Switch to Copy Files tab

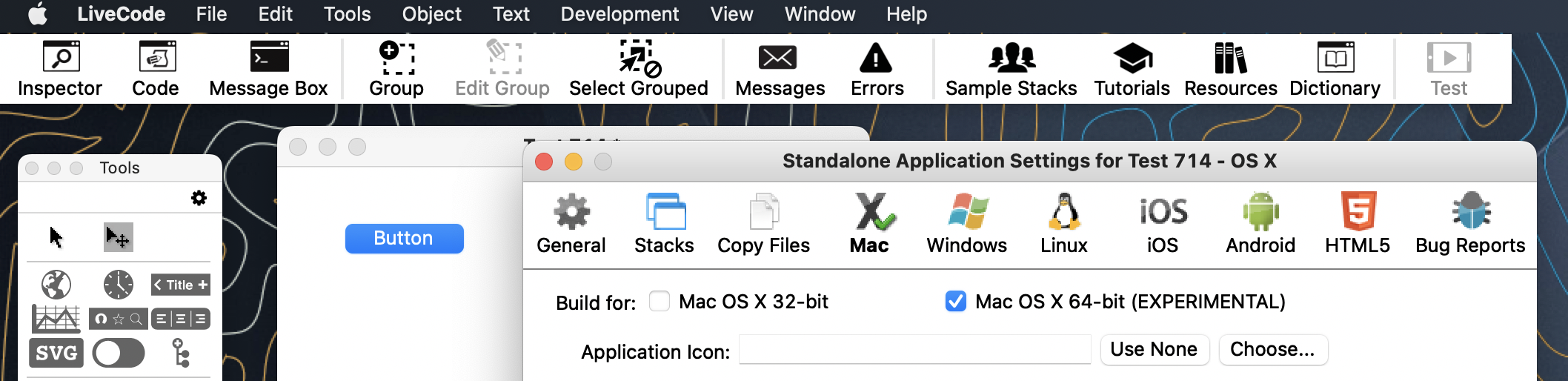point(763,224)
